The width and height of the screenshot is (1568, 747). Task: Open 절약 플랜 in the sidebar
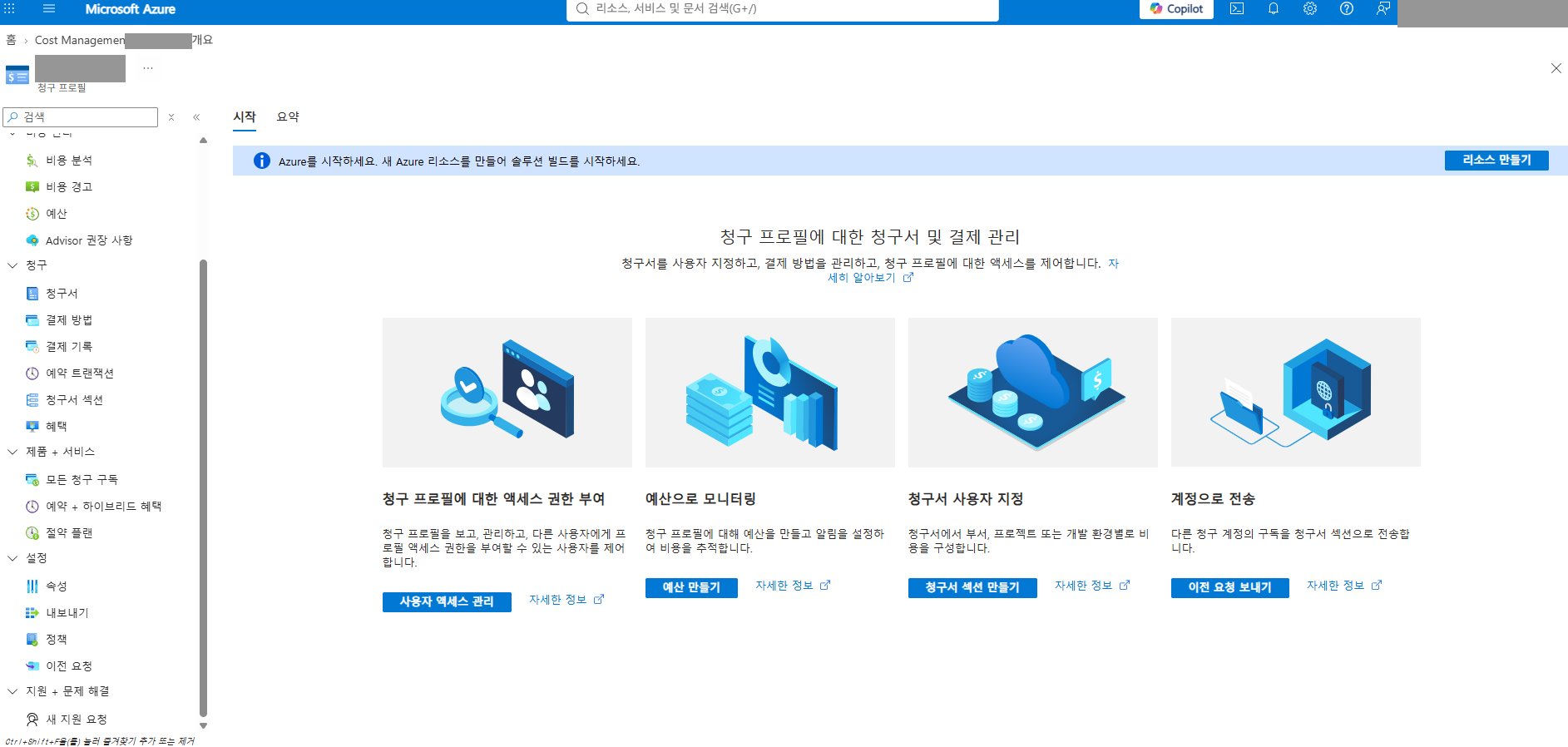pyautogui.click(x=68, y=533)
